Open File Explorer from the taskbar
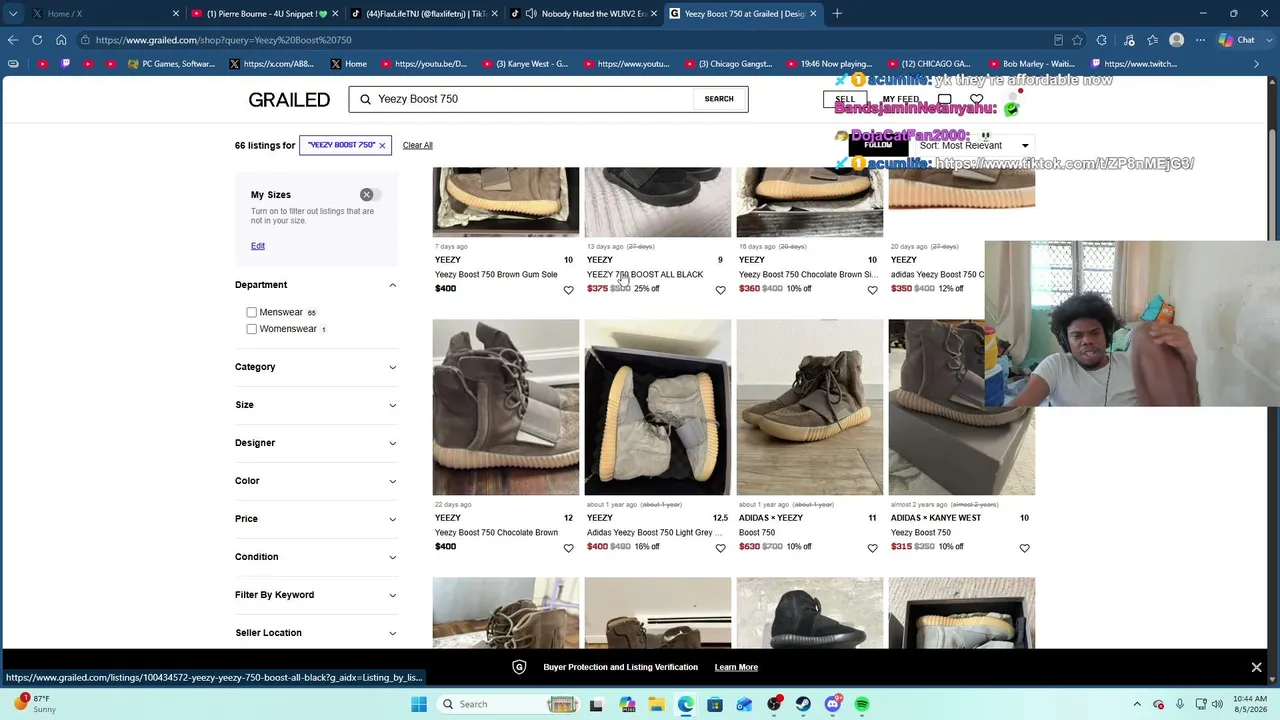Image resolution: width=1280 pixels, height=720 pixels. click(656, 704)
